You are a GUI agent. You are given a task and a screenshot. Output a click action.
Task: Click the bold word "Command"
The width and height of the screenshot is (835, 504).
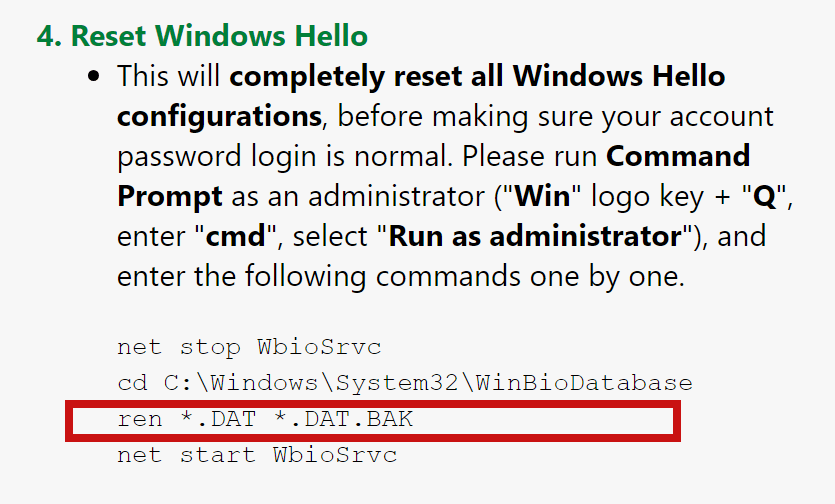pyautogui.click(x=678, y=156)
